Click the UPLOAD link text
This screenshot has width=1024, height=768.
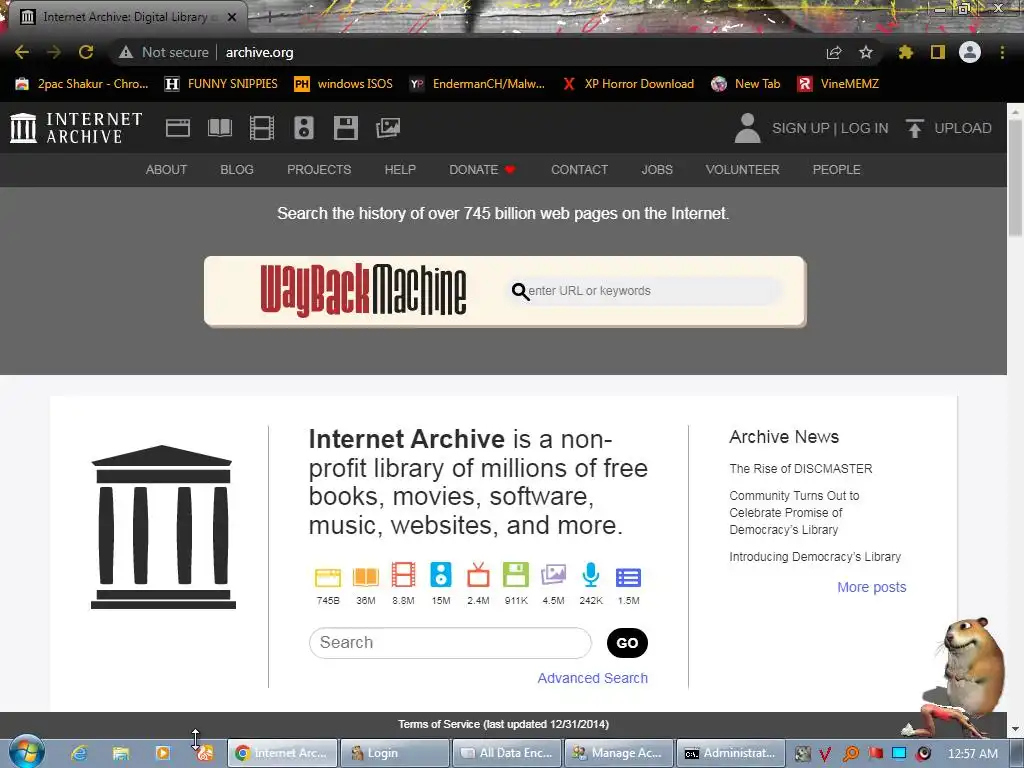point(963,128)
